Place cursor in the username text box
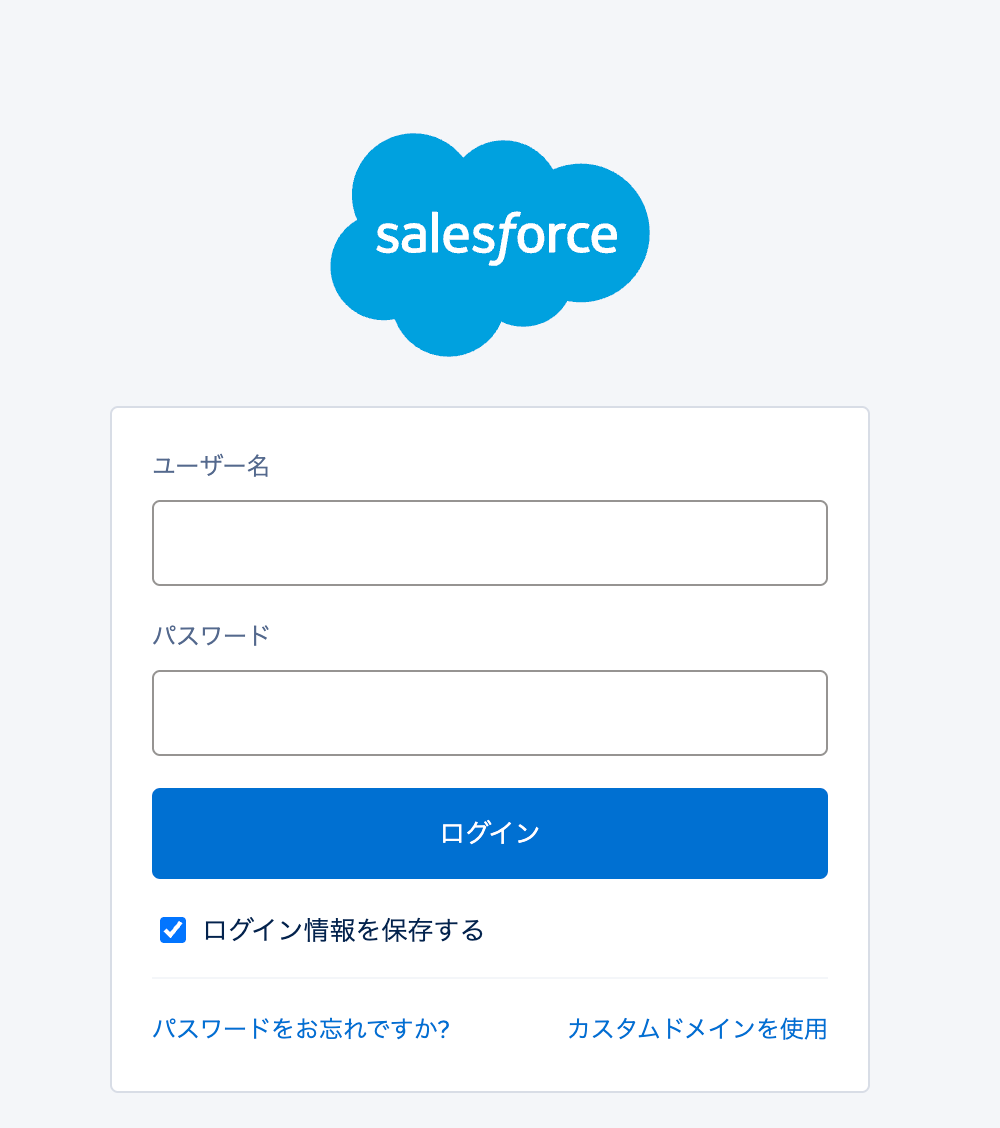Image resolution: width=1000 pixels, height=1128 pixels. coord(490,543)
